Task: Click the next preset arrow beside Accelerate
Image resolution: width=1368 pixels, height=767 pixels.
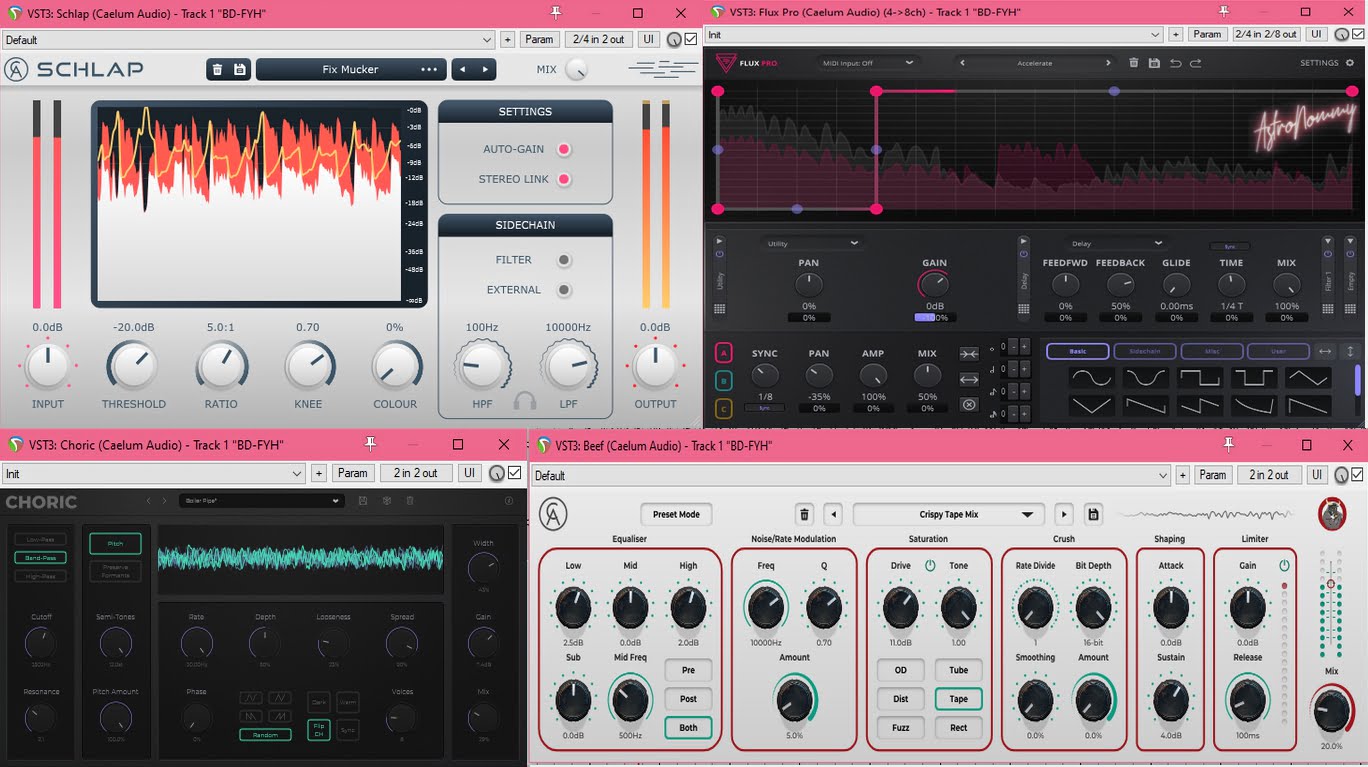Action: pos(1108,62)
